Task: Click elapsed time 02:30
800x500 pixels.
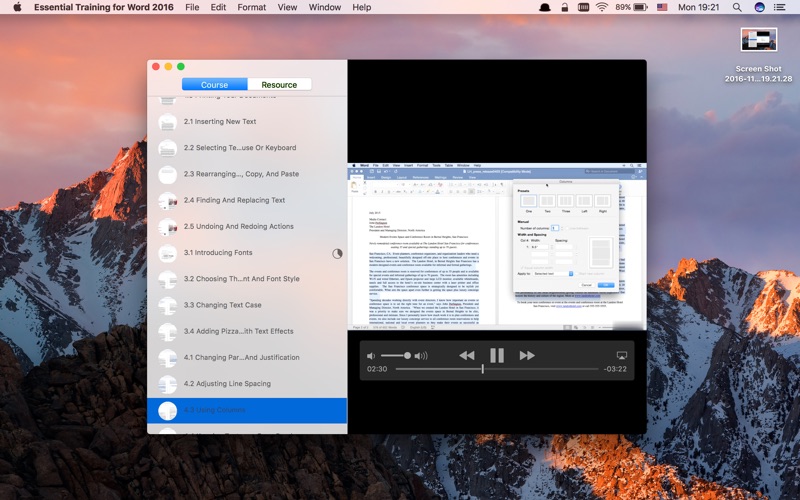Action: click(377, 369)
